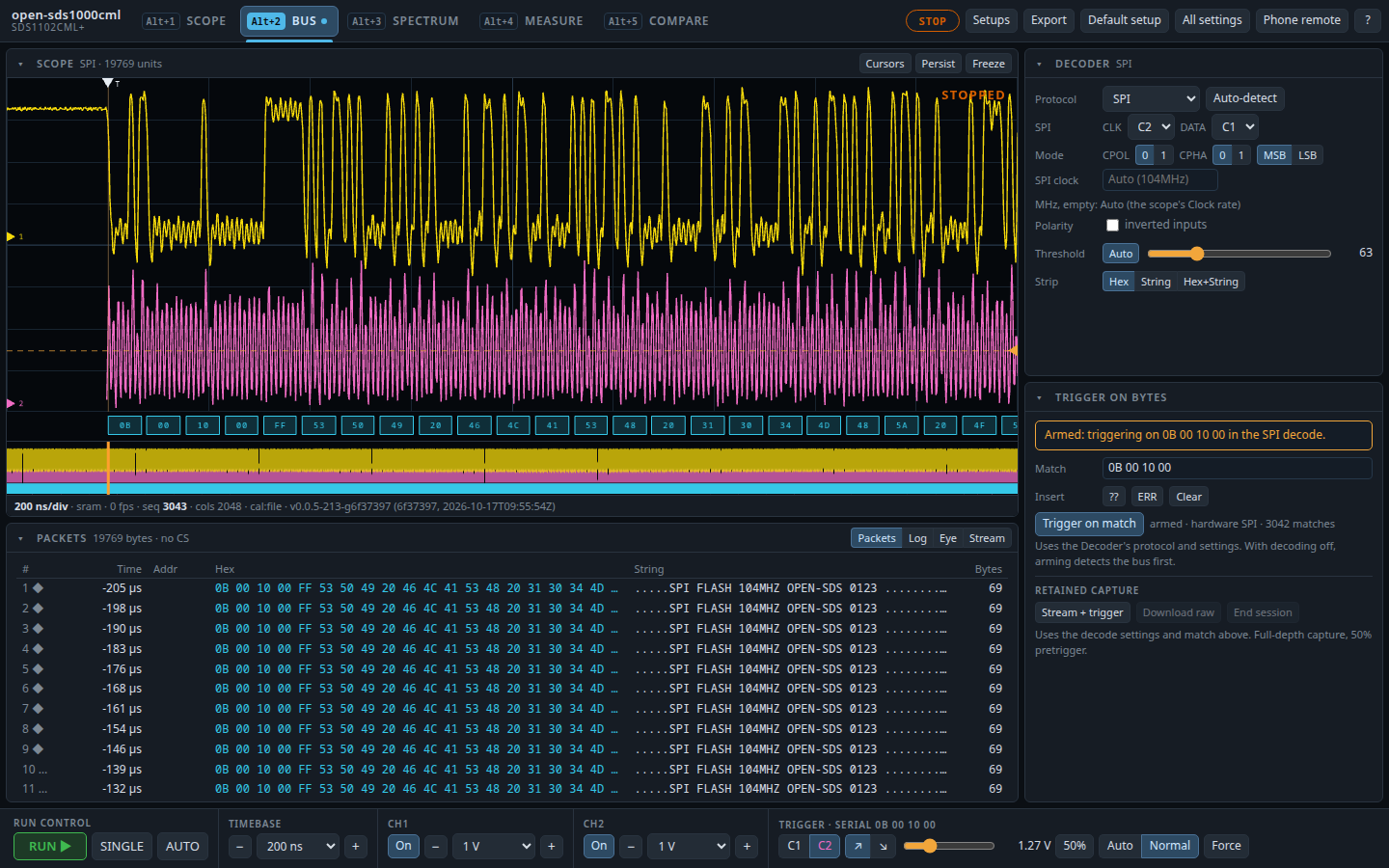The width and height of the screenshot is (1389, 868).
Task: Click the diamond marker on packet row 5
Action: coord(38,668)
